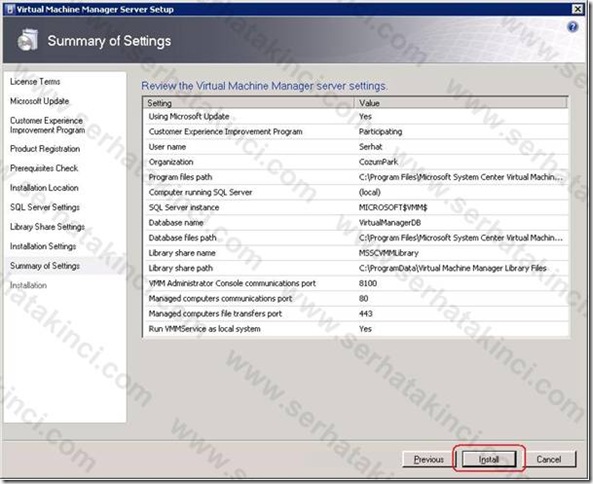Click the MSSCVMMLibrary value
This screenshot has width=593, height=484.
pyautogui.click(x=388, y=253)
